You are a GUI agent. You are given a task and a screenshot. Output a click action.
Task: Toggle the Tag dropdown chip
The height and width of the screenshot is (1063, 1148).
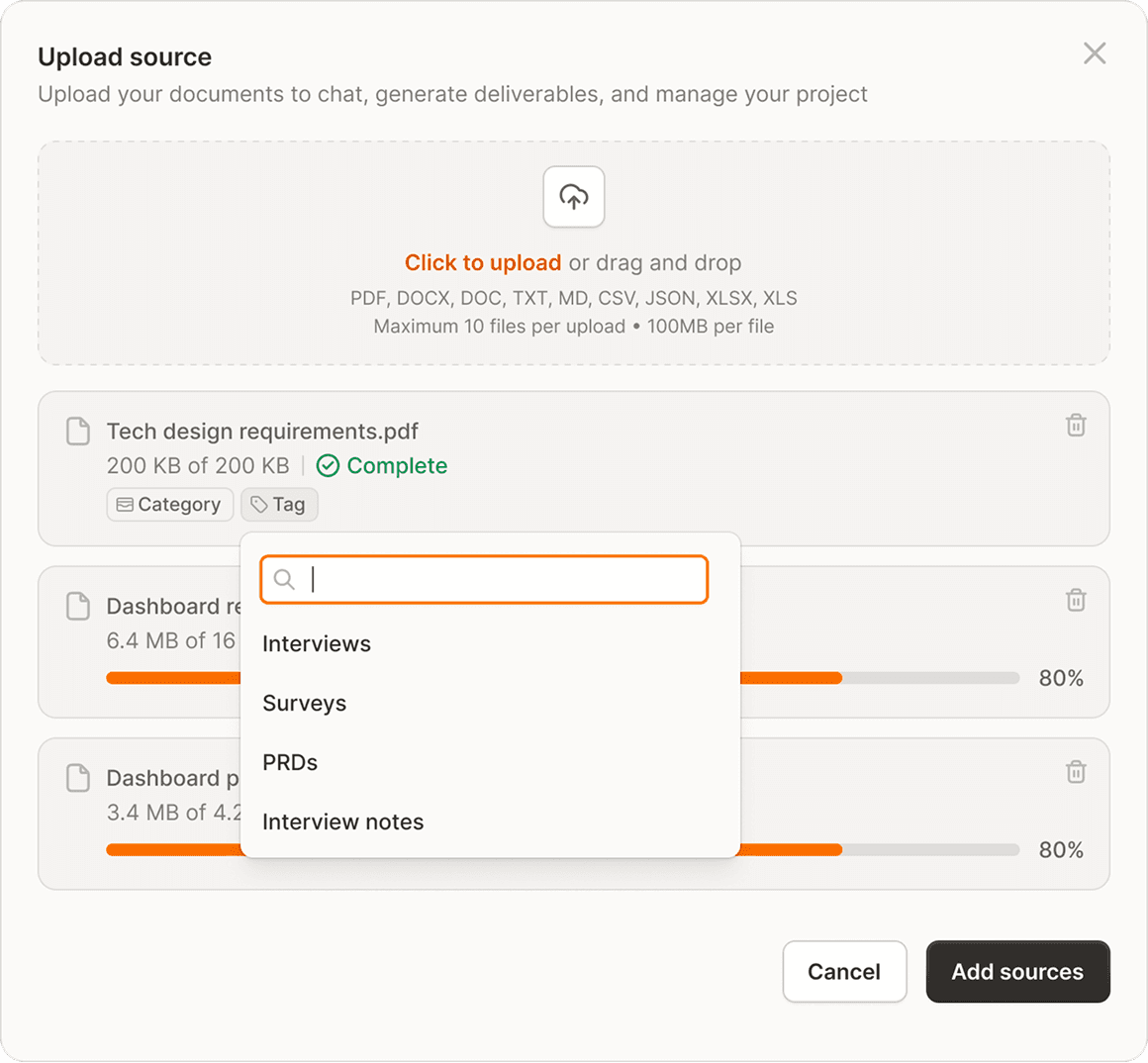tap(279, 505)
